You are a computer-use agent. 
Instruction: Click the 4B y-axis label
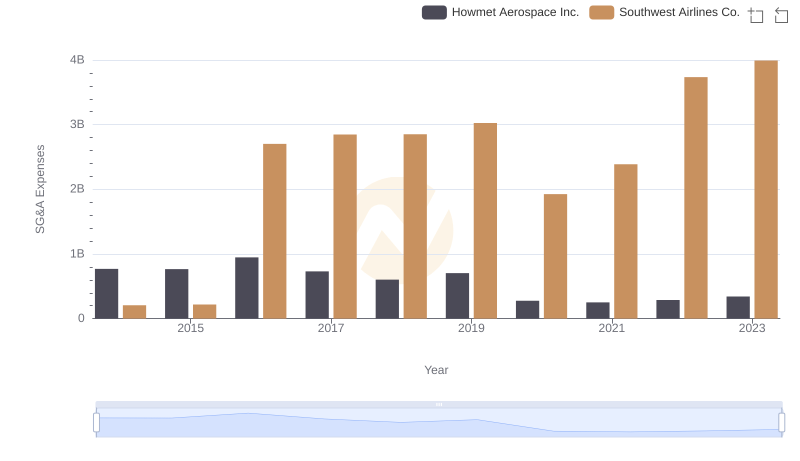point(77,60)
